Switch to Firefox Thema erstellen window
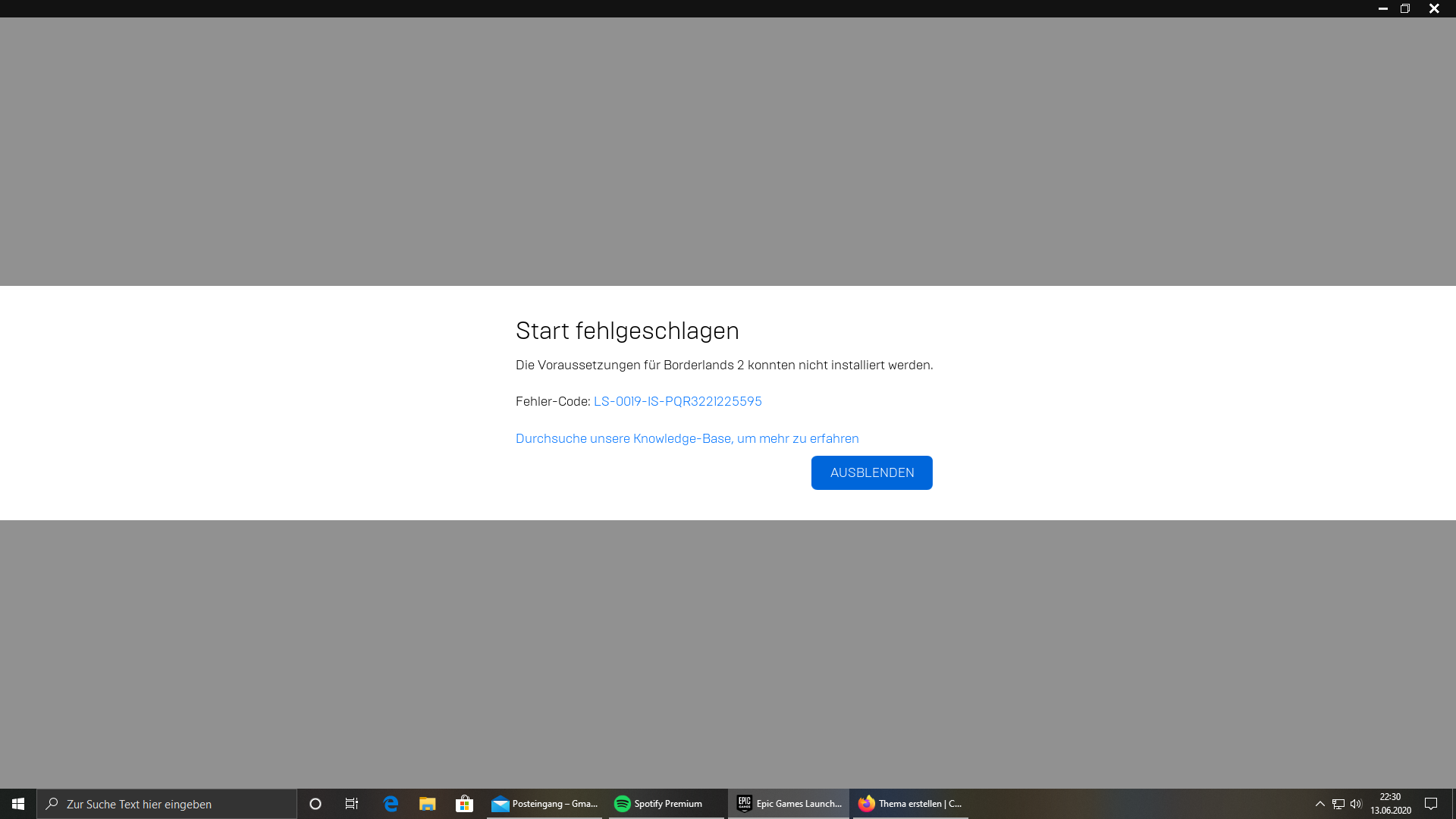Image resolution: width=1456 pixels, height=819 pixels. [x=911, y=804]
